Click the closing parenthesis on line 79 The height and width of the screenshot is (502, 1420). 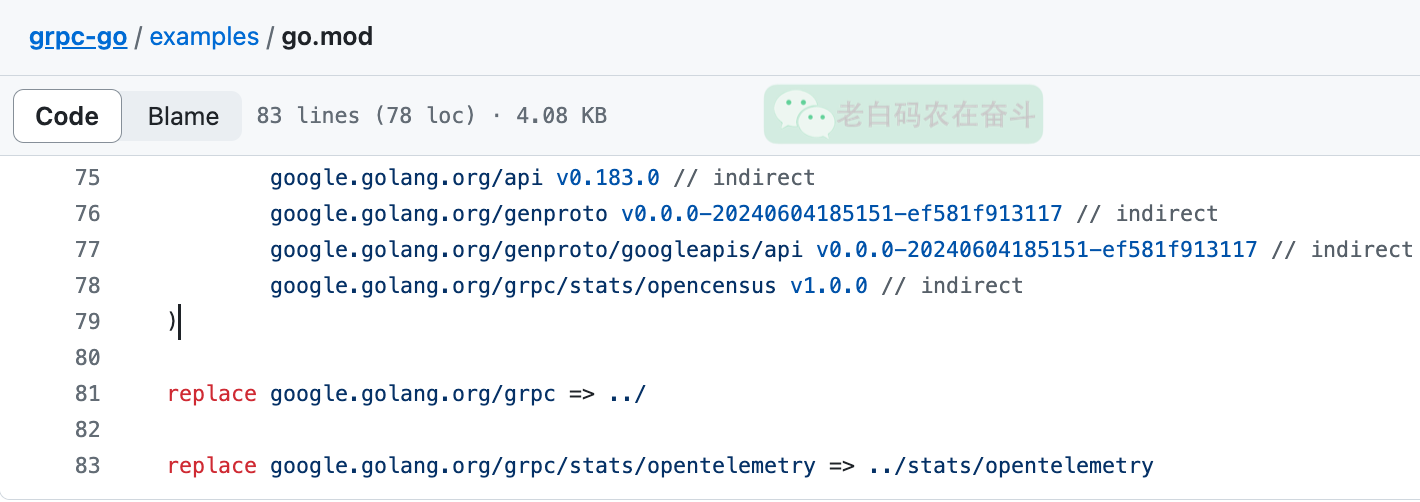click(172, 322)
